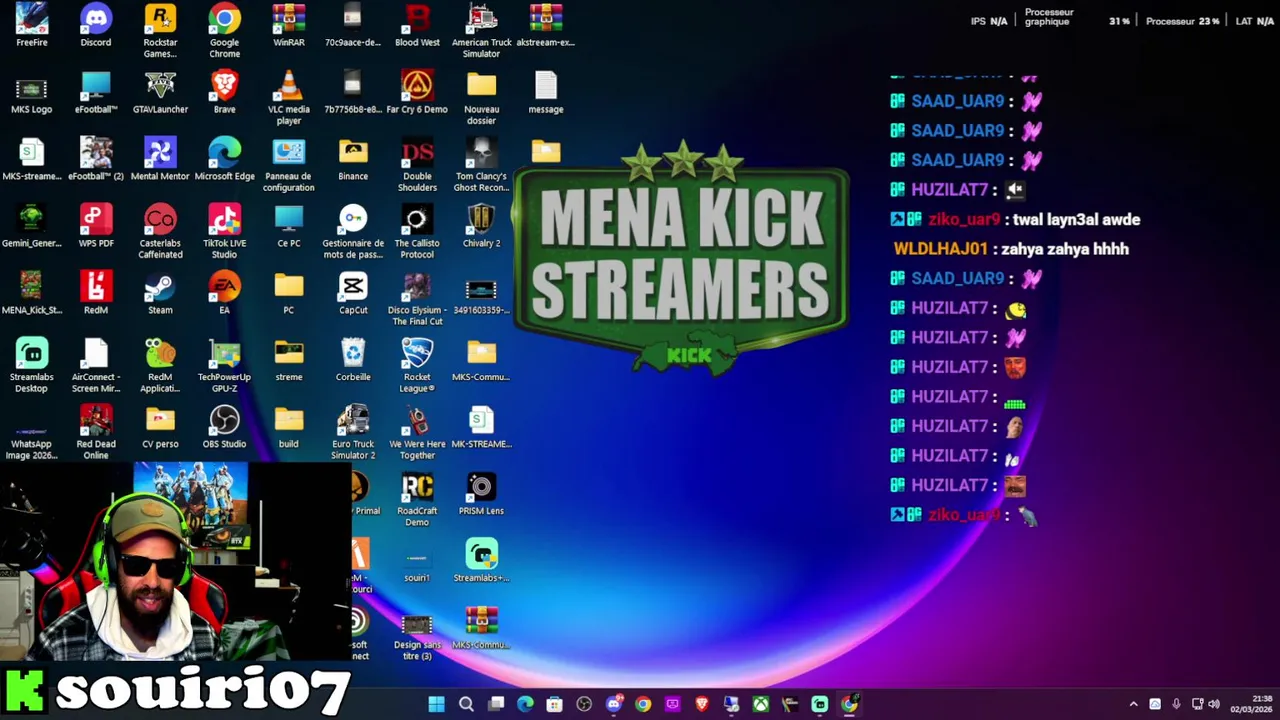Select the Red Dead Online shortcut

coord(96,433)
